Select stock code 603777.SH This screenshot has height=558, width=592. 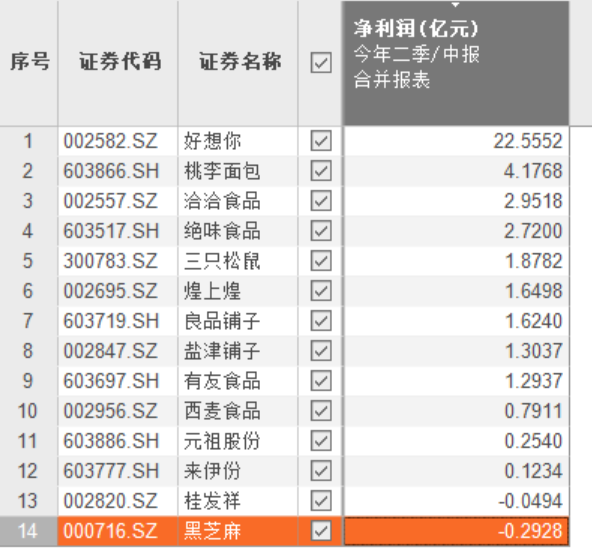click(x=111, y=471)
